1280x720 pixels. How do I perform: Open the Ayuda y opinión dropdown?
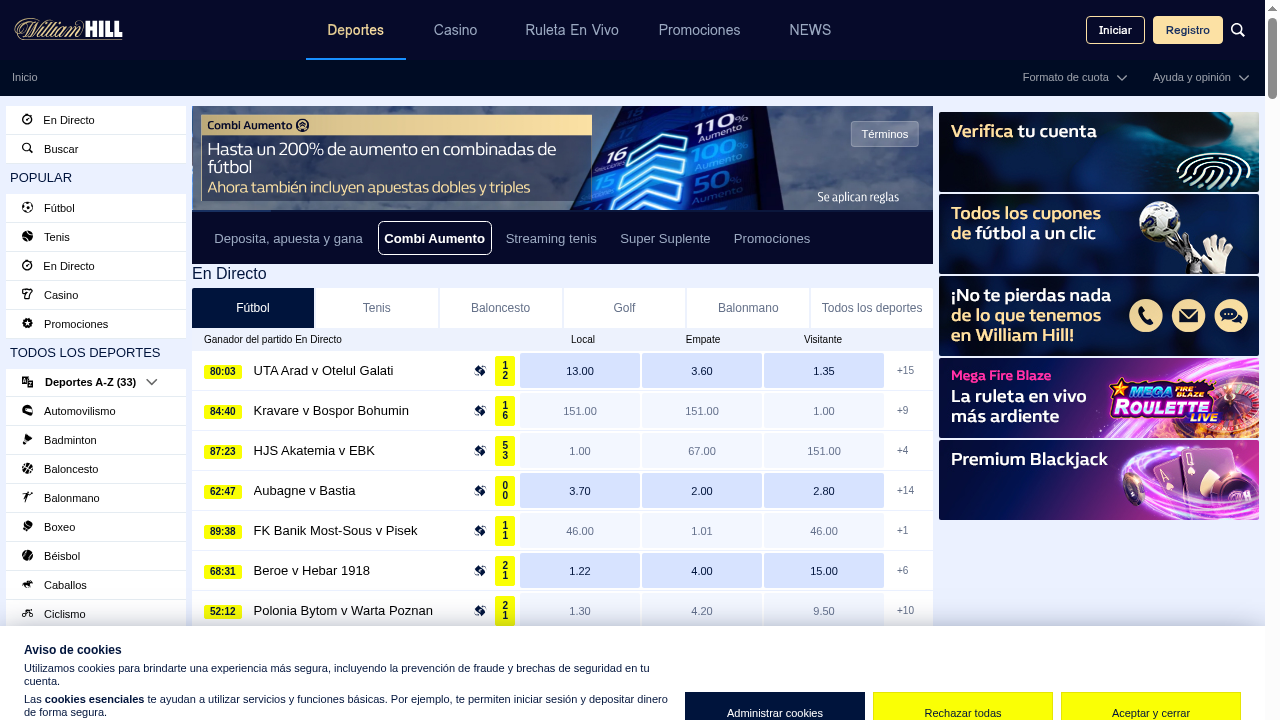coord(1201,77)
